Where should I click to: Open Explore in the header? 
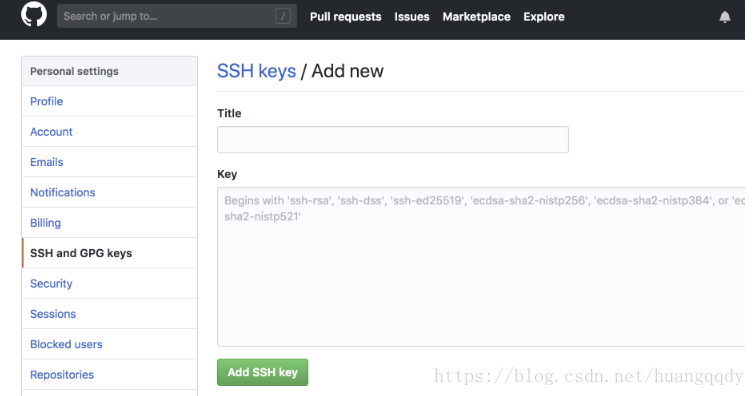point(544,17)
